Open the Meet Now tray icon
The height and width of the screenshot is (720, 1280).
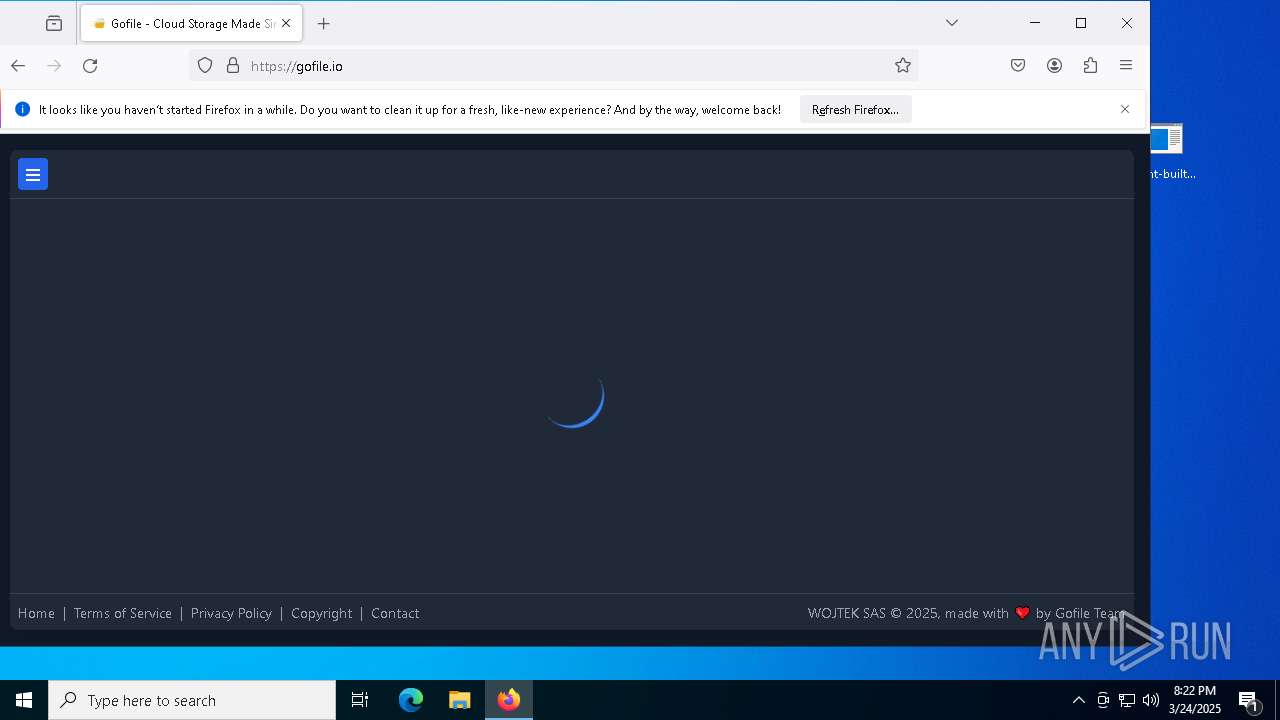[x=1103, y=700]
